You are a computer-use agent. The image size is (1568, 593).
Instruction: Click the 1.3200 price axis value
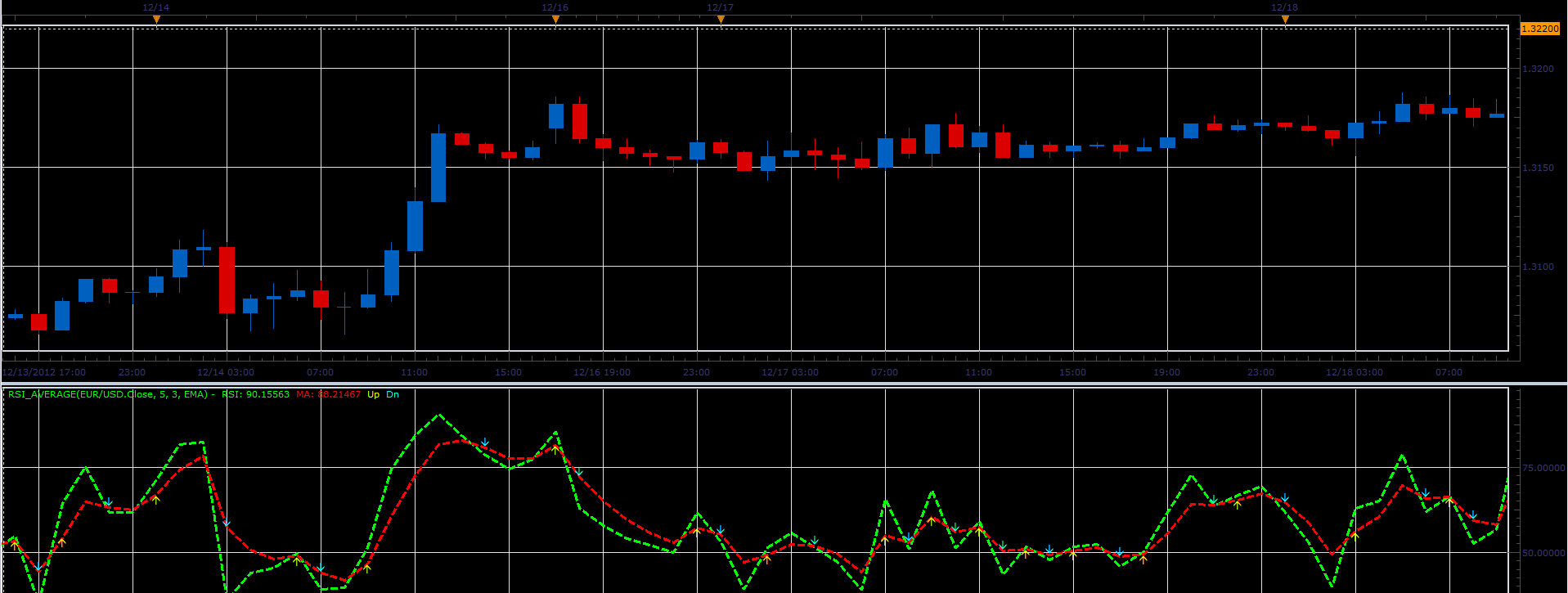click(1539, 69)
